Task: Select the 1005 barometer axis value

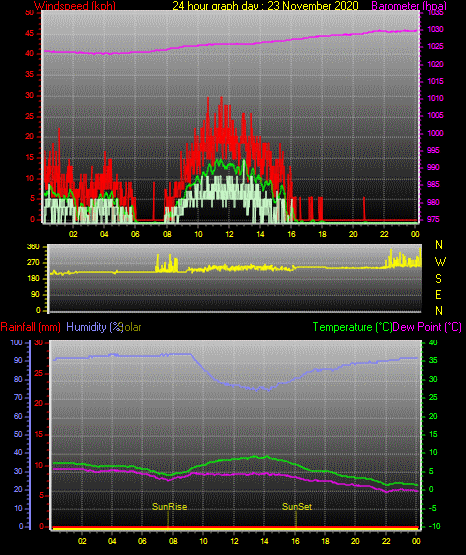Action: pos(435,115)
